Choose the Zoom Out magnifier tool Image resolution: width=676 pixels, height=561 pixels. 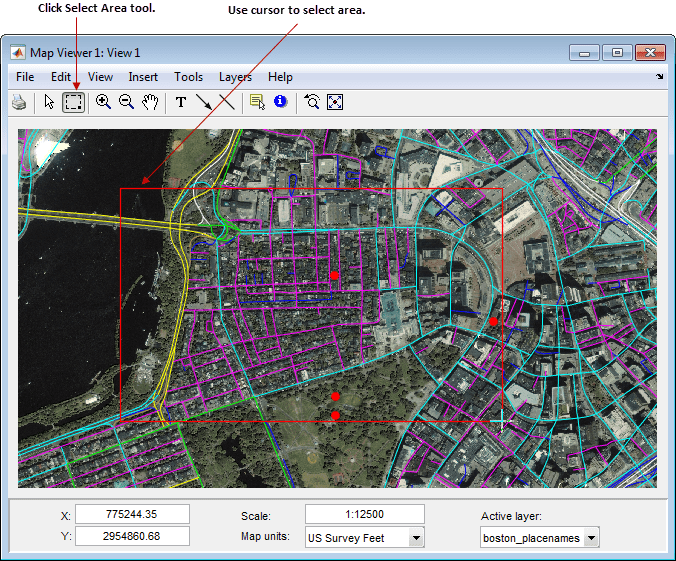pyautogui.click(x=126, y=102)
